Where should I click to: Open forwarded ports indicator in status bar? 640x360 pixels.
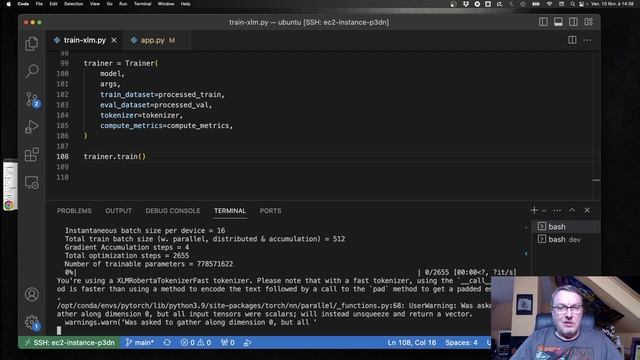(227, 342)
